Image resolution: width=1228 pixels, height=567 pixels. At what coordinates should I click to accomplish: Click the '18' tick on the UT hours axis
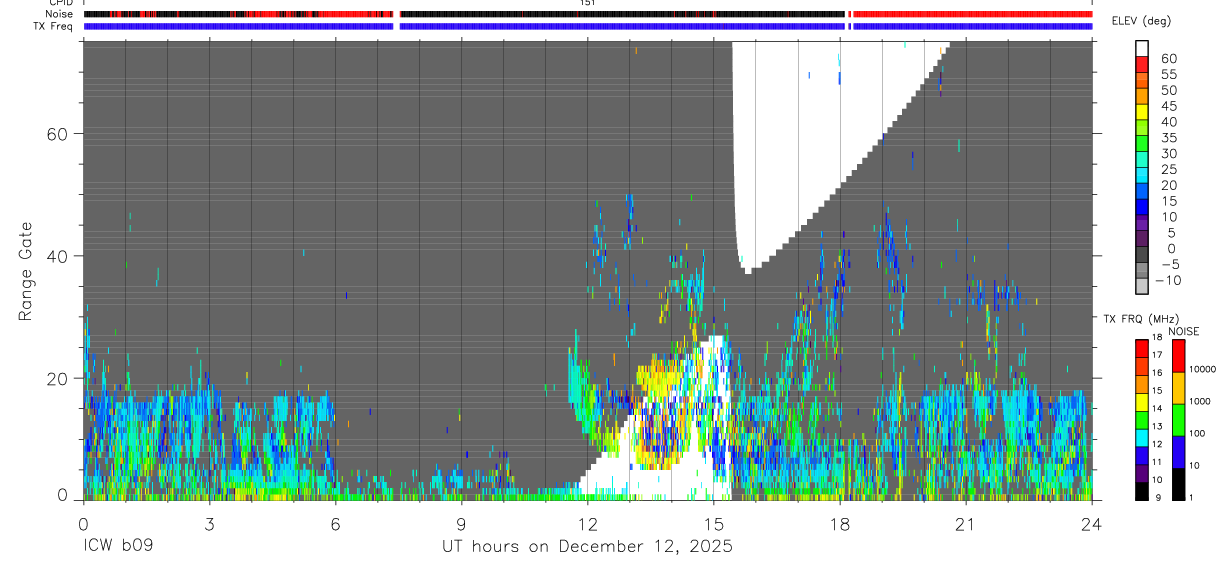pyautogui.click(x=840, y=523)
